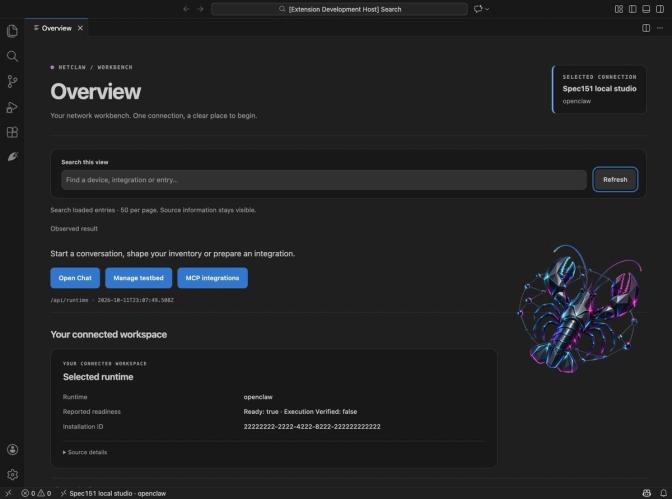
Task: Open the Search view in the activity bar
Action: (x=12, y=56)
